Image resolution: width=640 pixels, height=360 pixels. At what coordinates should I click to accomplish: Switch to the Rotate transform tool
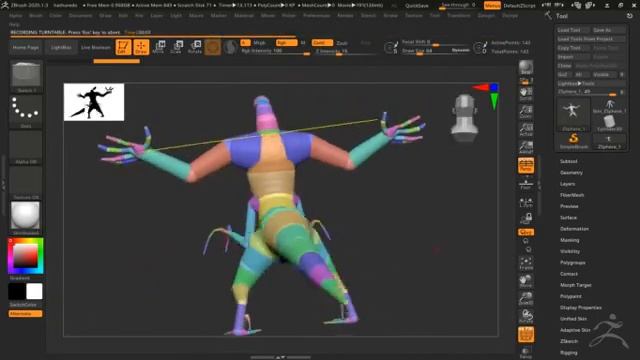(195, 47)
